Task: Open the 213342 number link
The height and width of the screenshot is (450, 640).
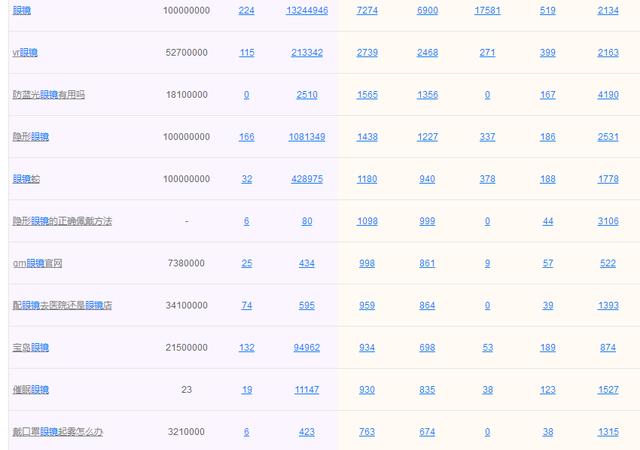Action: [x=307, y=53]
